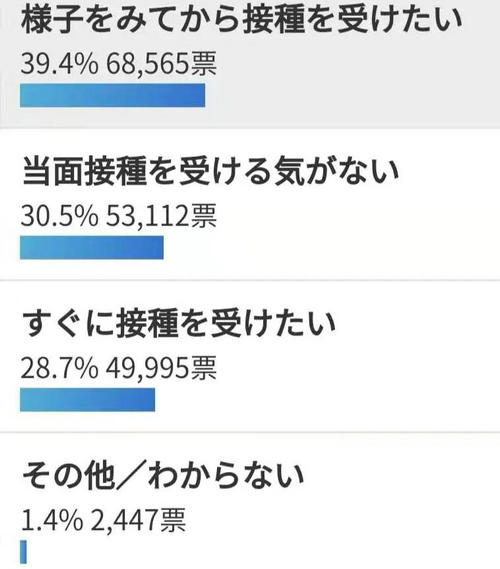
Task: Select option 様子をみてから接種を受けたい
Action: click(241, 19)
